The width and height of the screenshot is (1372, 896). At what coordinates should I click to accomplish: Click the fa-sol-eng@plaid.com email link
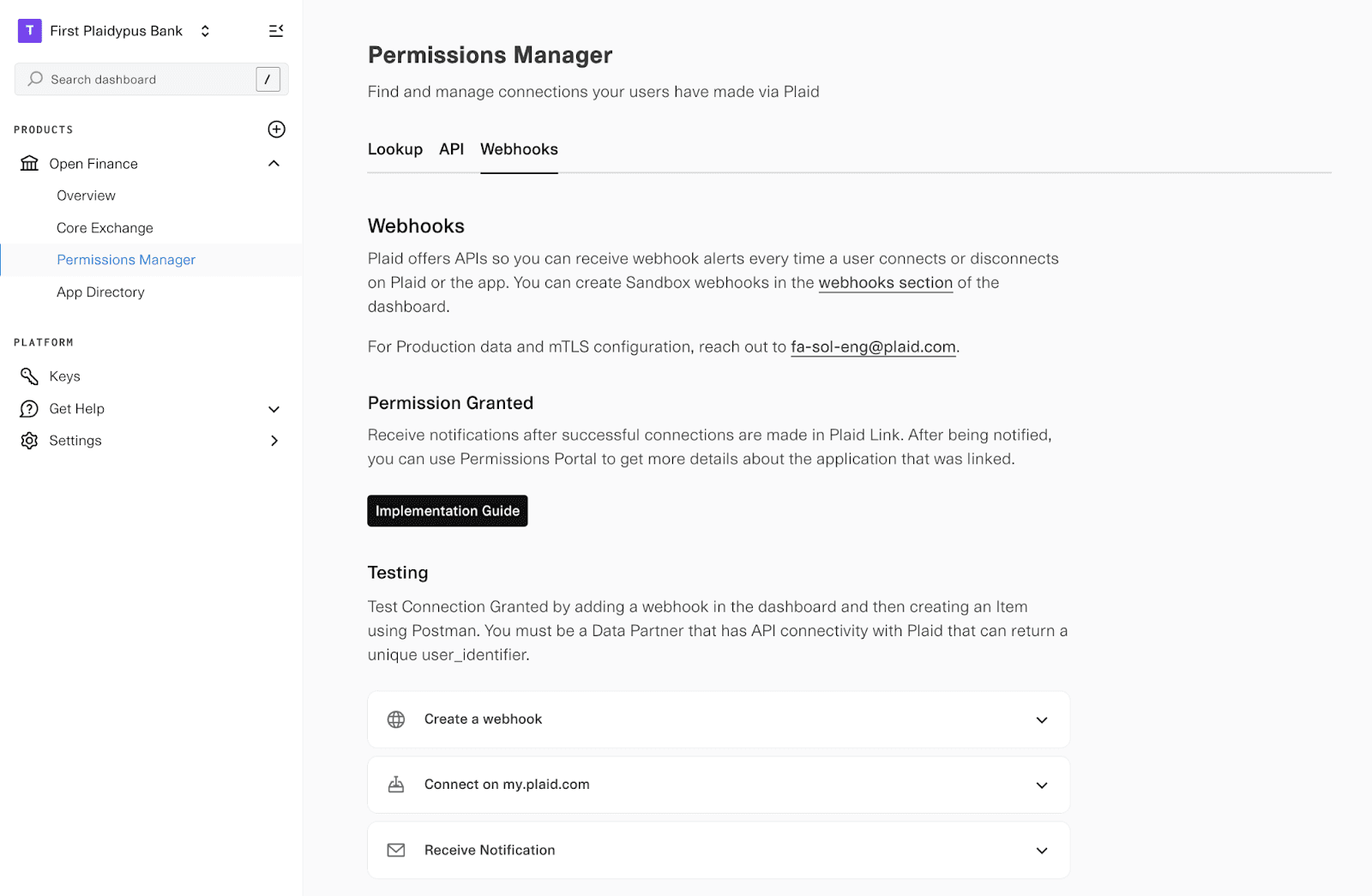point(873,347)
